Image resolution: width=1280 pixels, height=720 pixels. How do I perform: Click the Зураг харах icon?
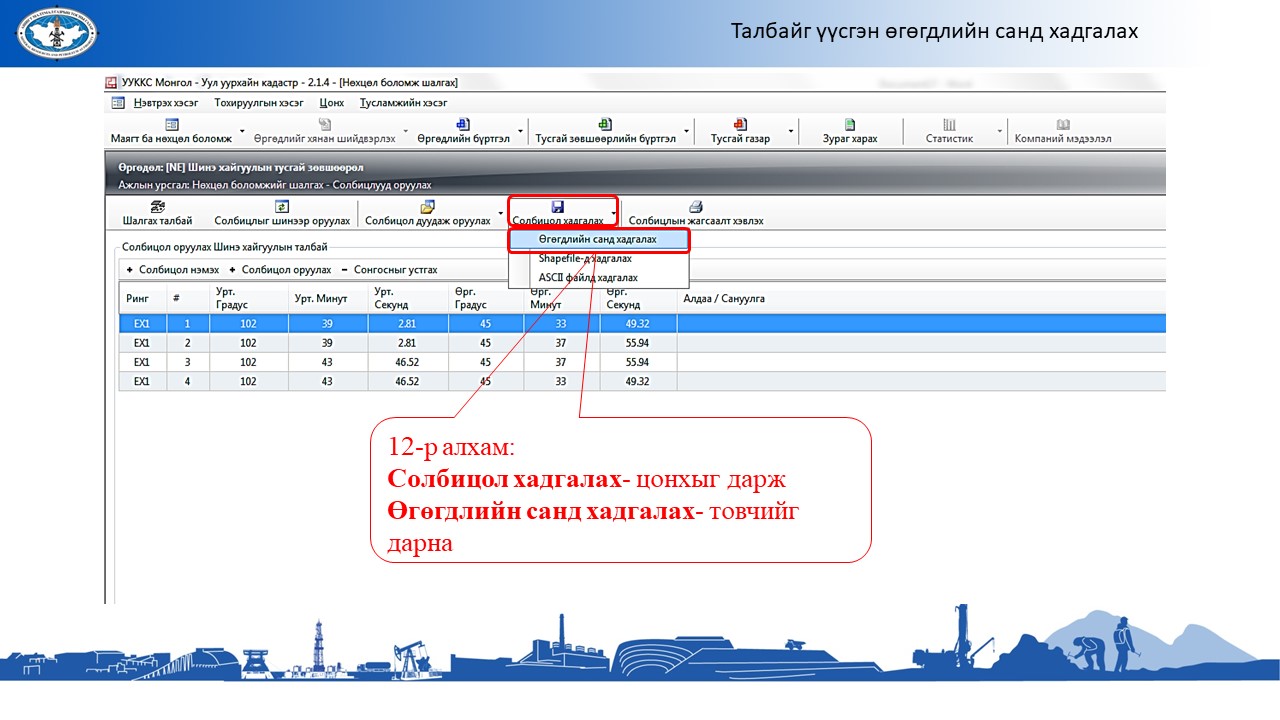849,125
